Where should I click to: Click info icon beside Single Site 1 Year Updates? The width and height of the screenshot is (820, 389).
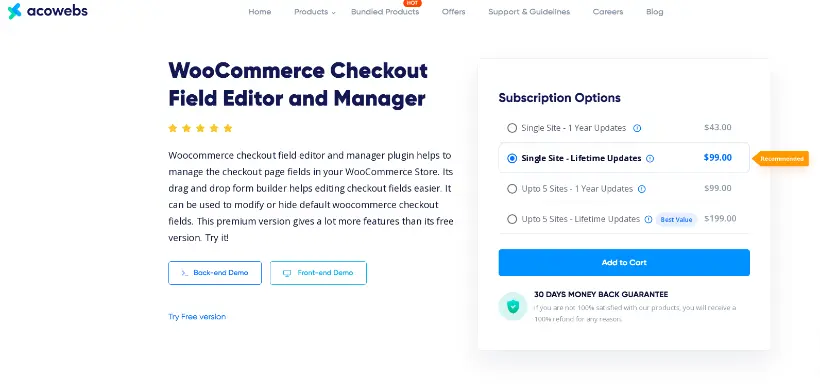[x=637, y=128]
